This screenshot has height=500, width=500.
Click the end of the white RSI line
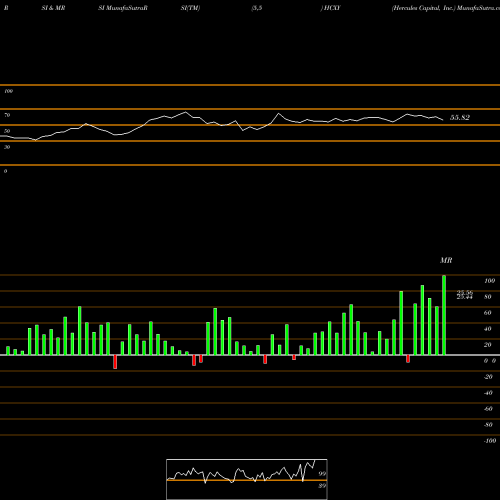pyautogui.click(x=443, y=120)
